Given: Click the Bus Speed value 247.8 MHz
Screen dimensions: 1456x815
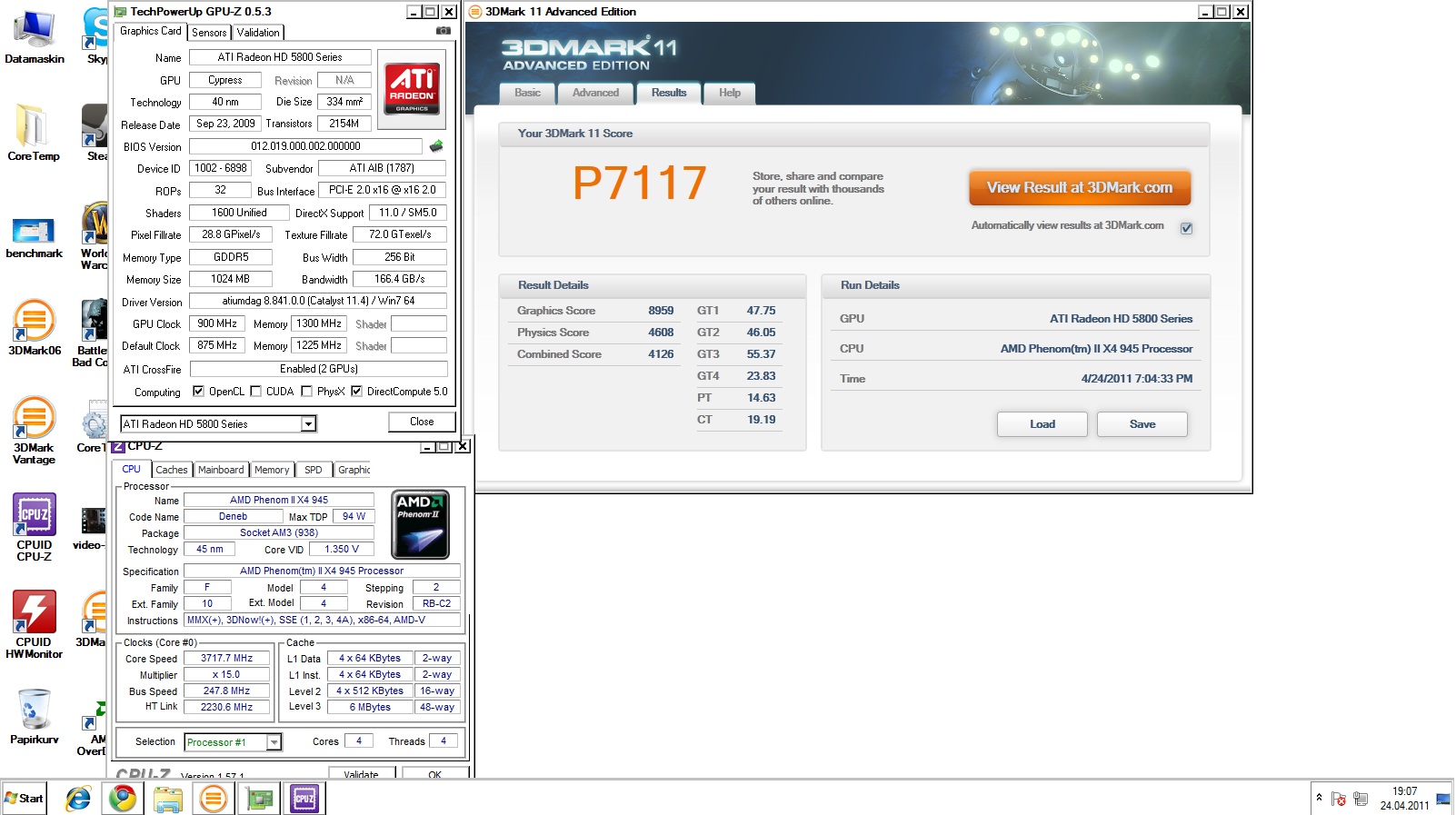Looking at the screenshot, I should [227, 691].
